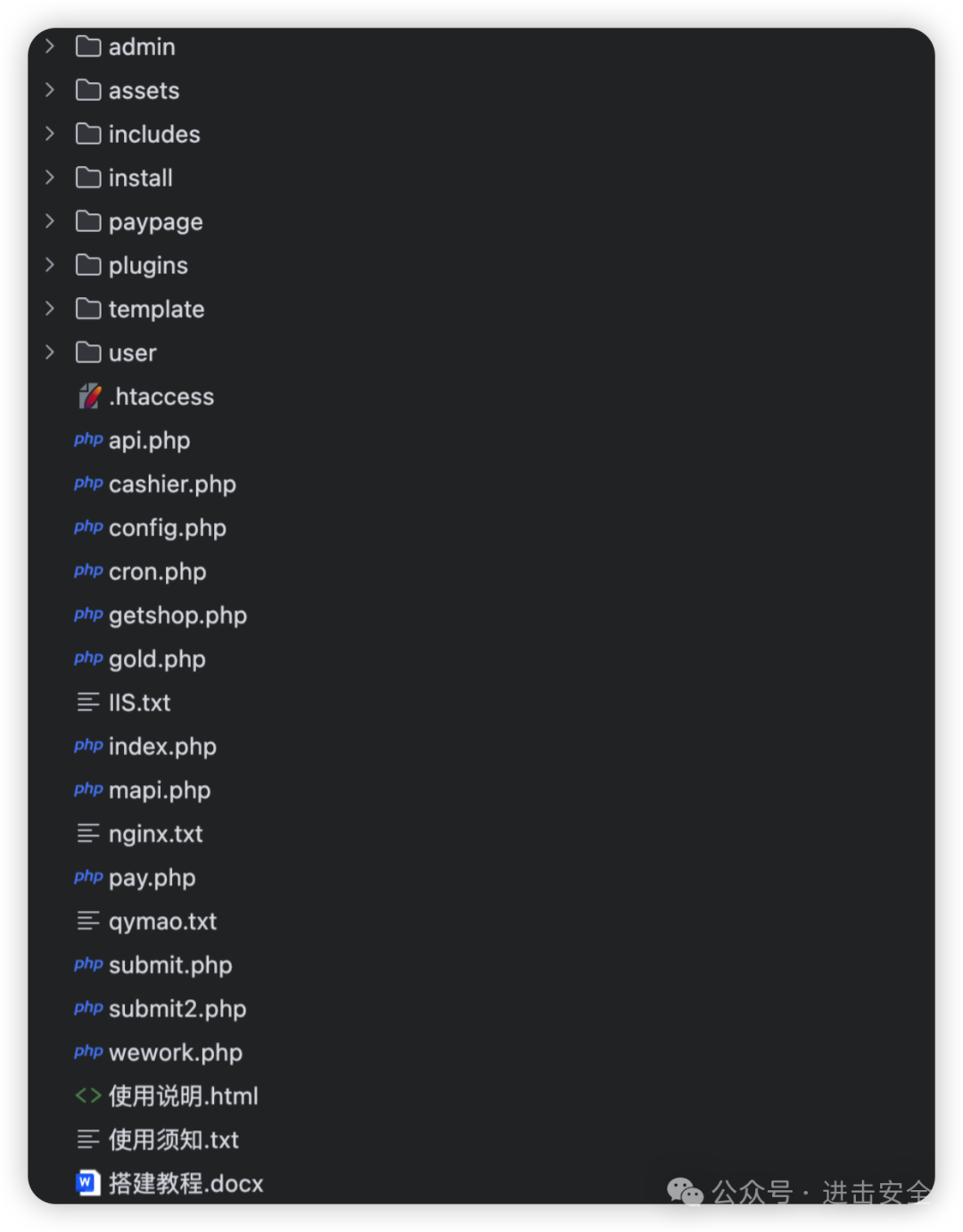Open nginx.txt in the file list

[x=155, y=834]
